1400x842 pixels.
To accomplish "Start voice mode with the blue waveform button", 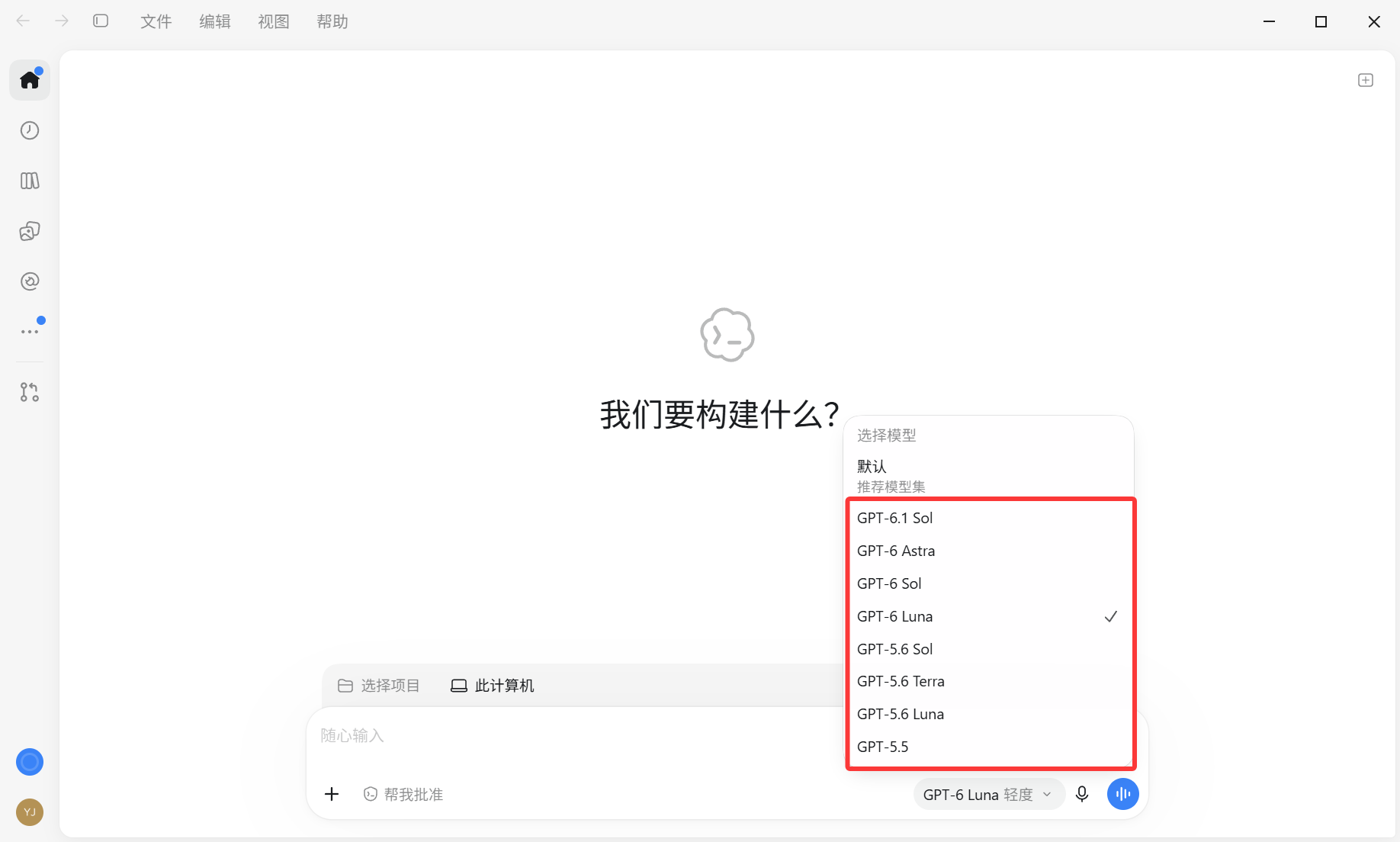I will [1123, 794].
